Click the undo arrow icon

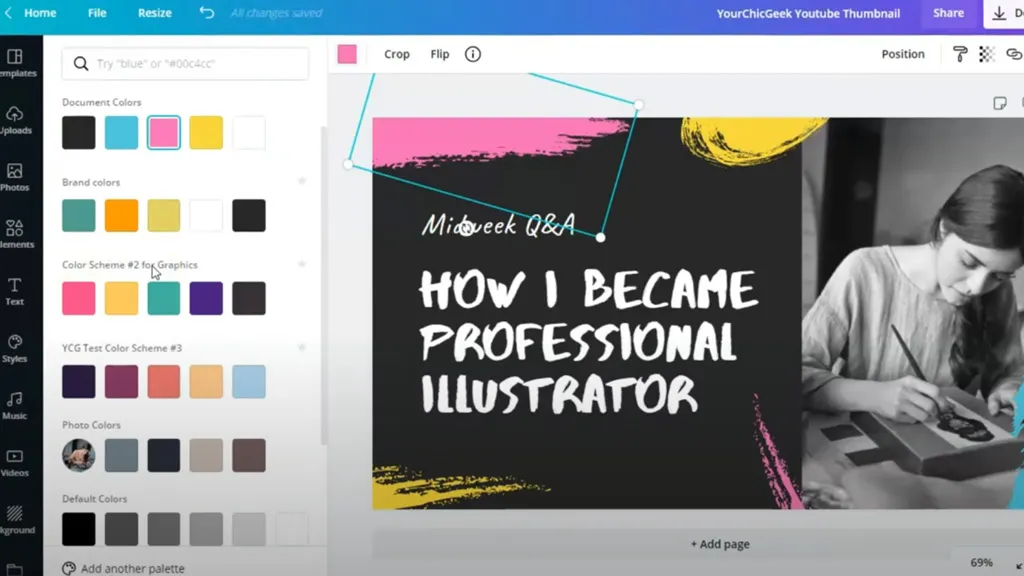[206, 12]
